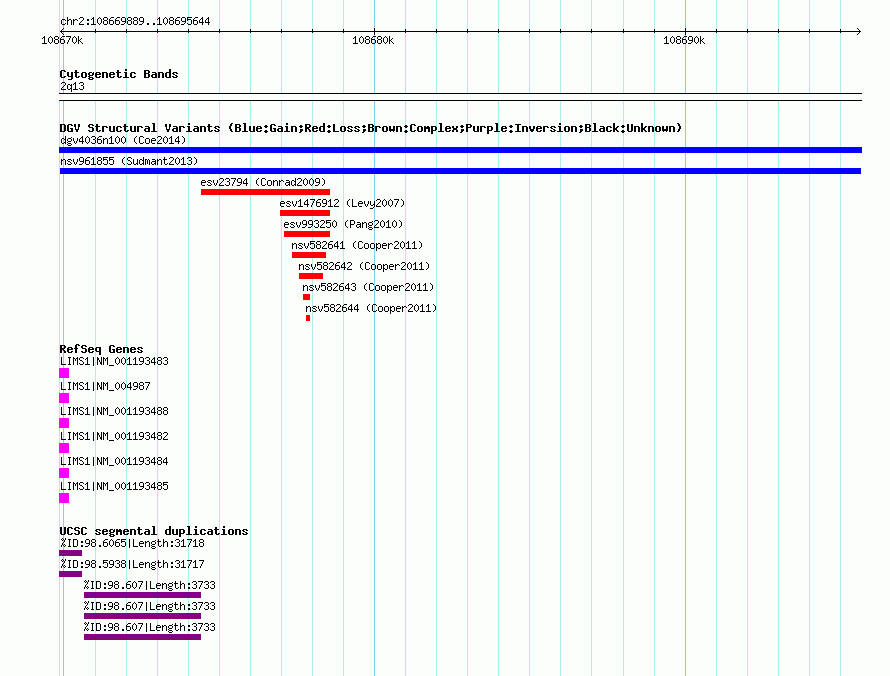Click the DGV Structural Variants track title

[x=371, y=128]
